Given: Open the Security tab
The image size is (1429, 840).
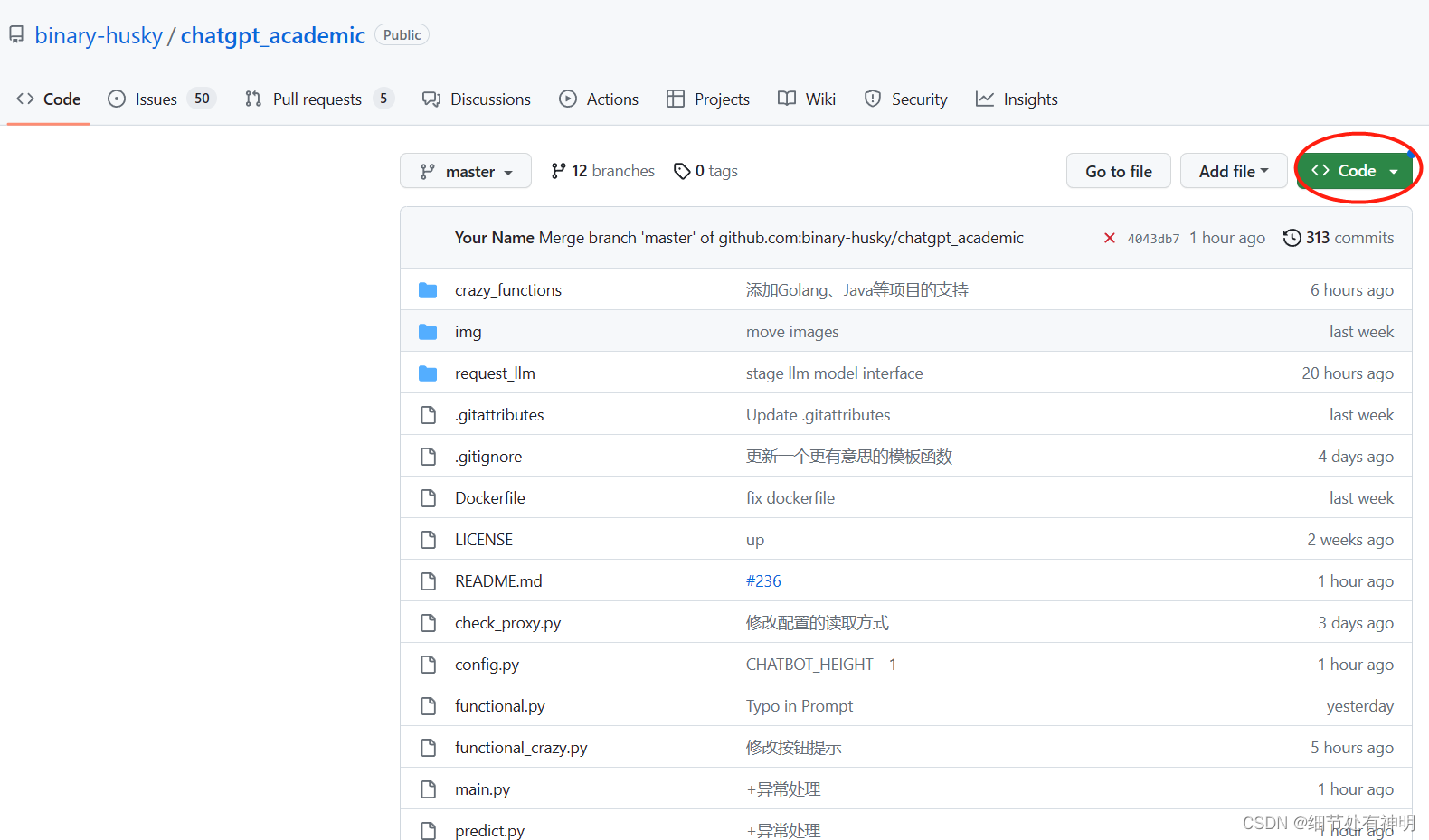Looking at the screenshot, I should tap(905, 99).
